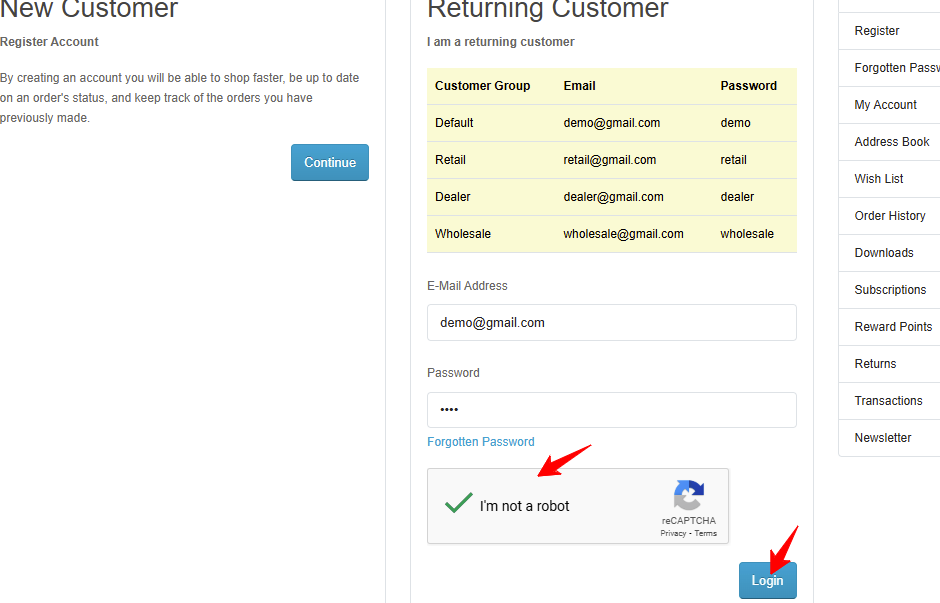Click the Password input field
Image resolution: width=940 pixels, height=603 pixels.
click(x=611, y=410)
